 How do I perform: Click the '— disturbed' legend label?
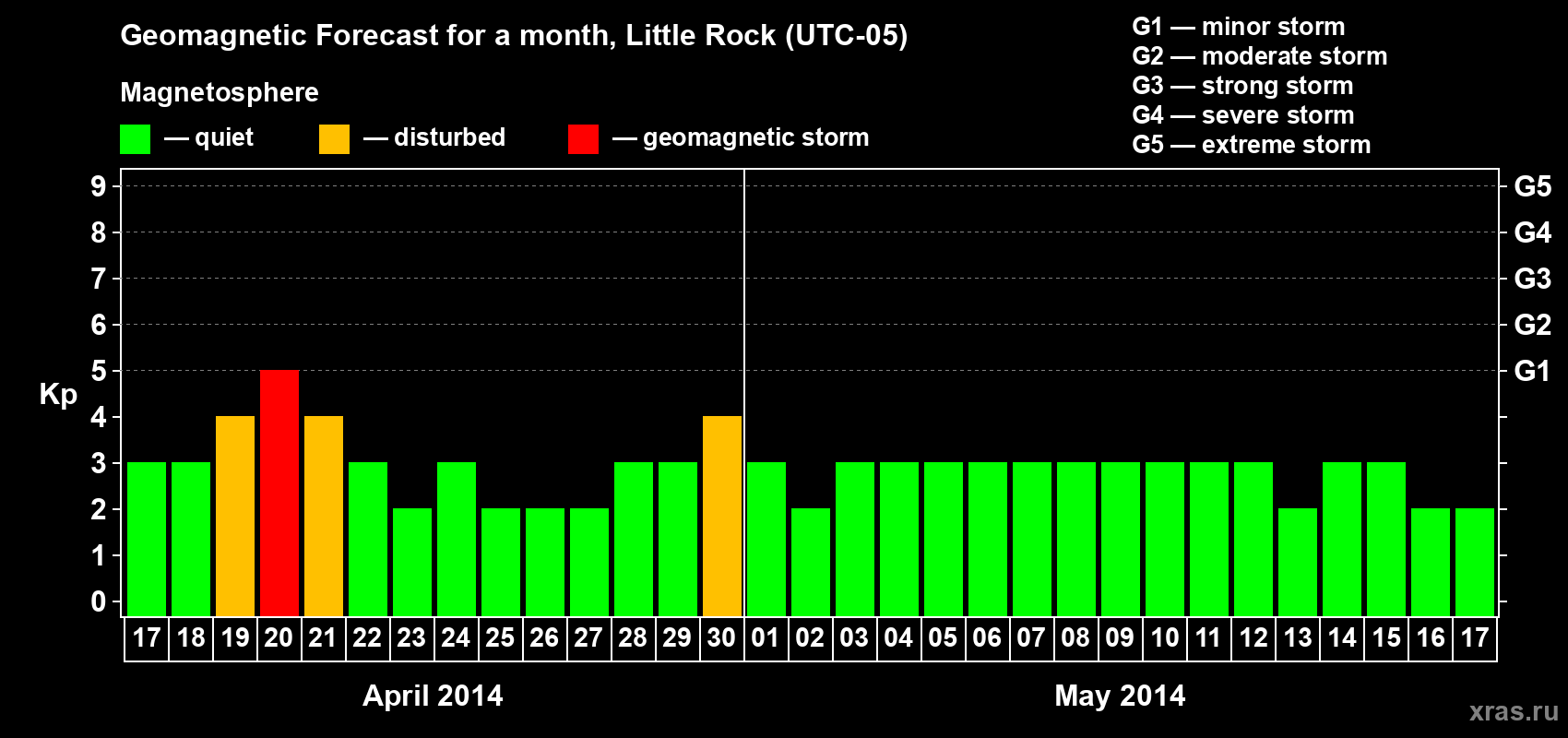(434, 137)
